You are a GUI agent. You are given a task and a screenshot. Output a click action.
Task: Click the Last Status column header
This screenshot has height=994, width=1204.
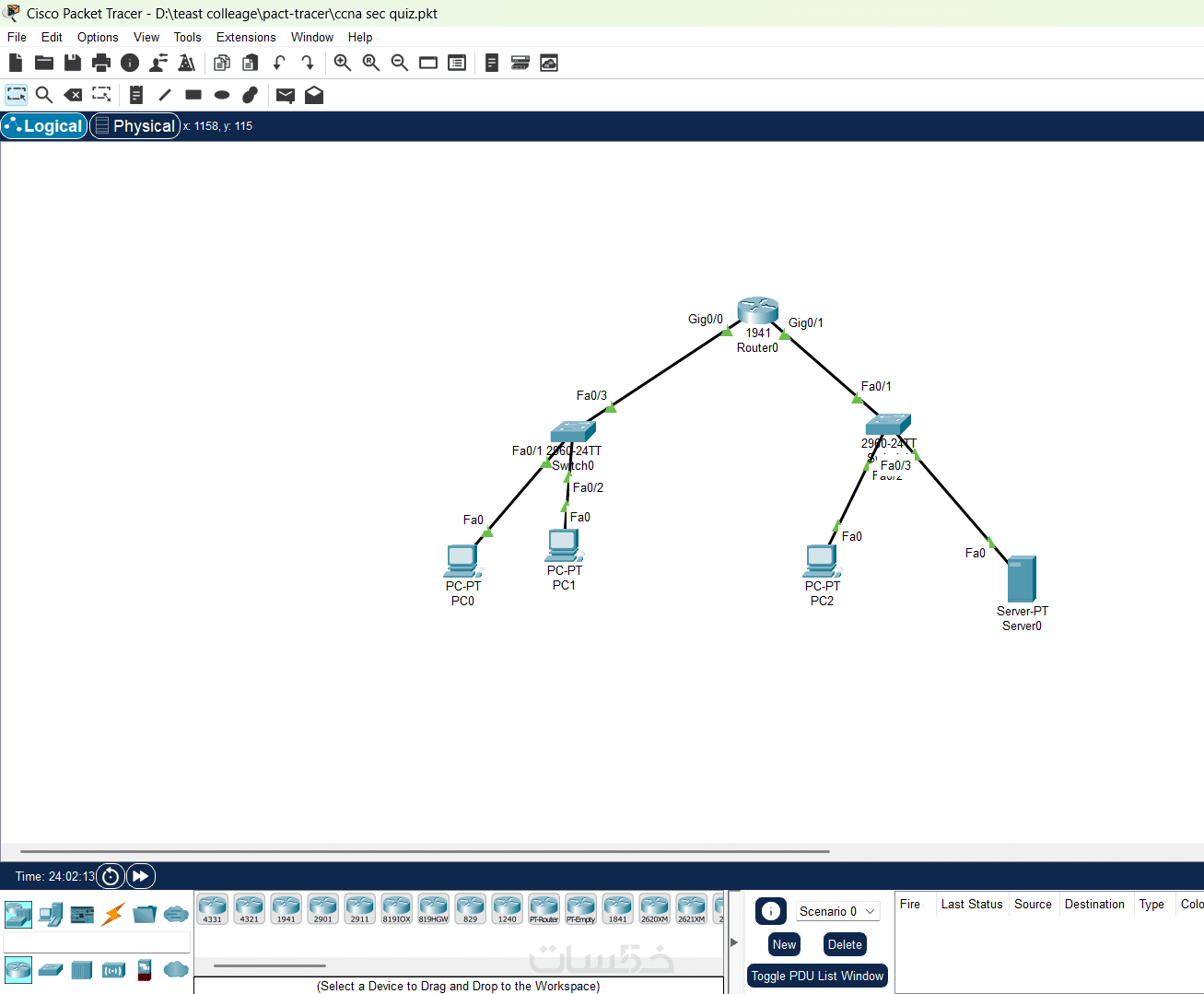[972, 905]
